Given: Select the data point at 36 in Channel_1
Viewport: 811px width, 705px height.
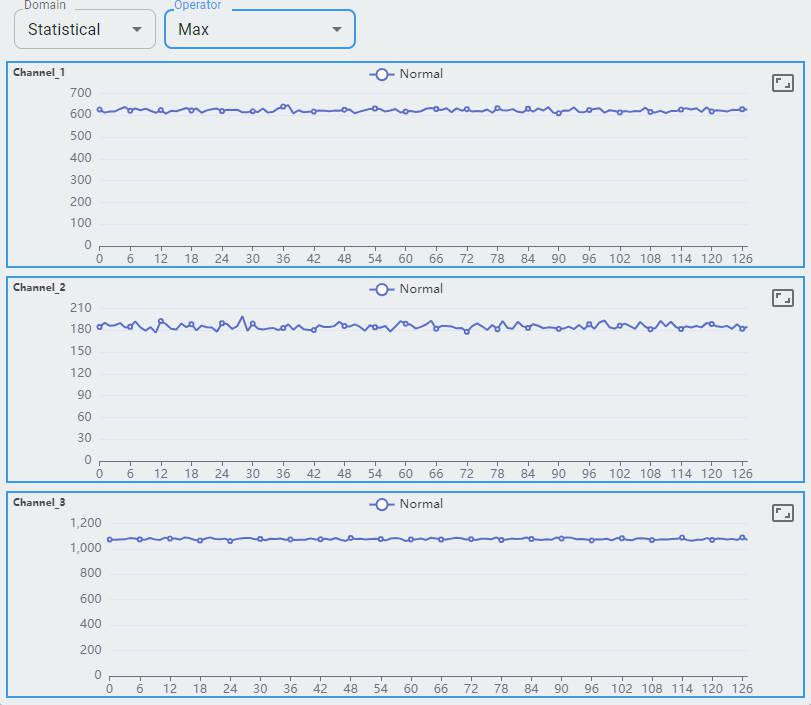Looking at the screenshot, I should pos(283,106).
